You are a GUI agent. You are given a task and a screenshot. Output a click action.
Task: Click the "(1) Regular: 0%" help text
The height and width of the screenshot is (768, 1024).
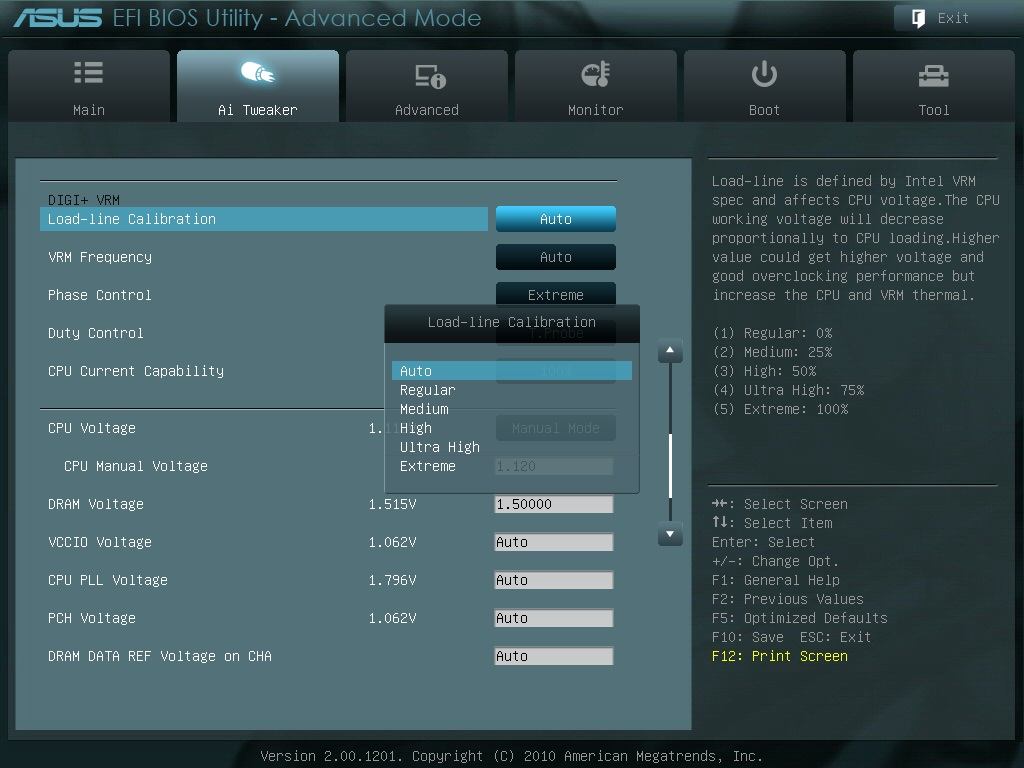pos(773,332)
